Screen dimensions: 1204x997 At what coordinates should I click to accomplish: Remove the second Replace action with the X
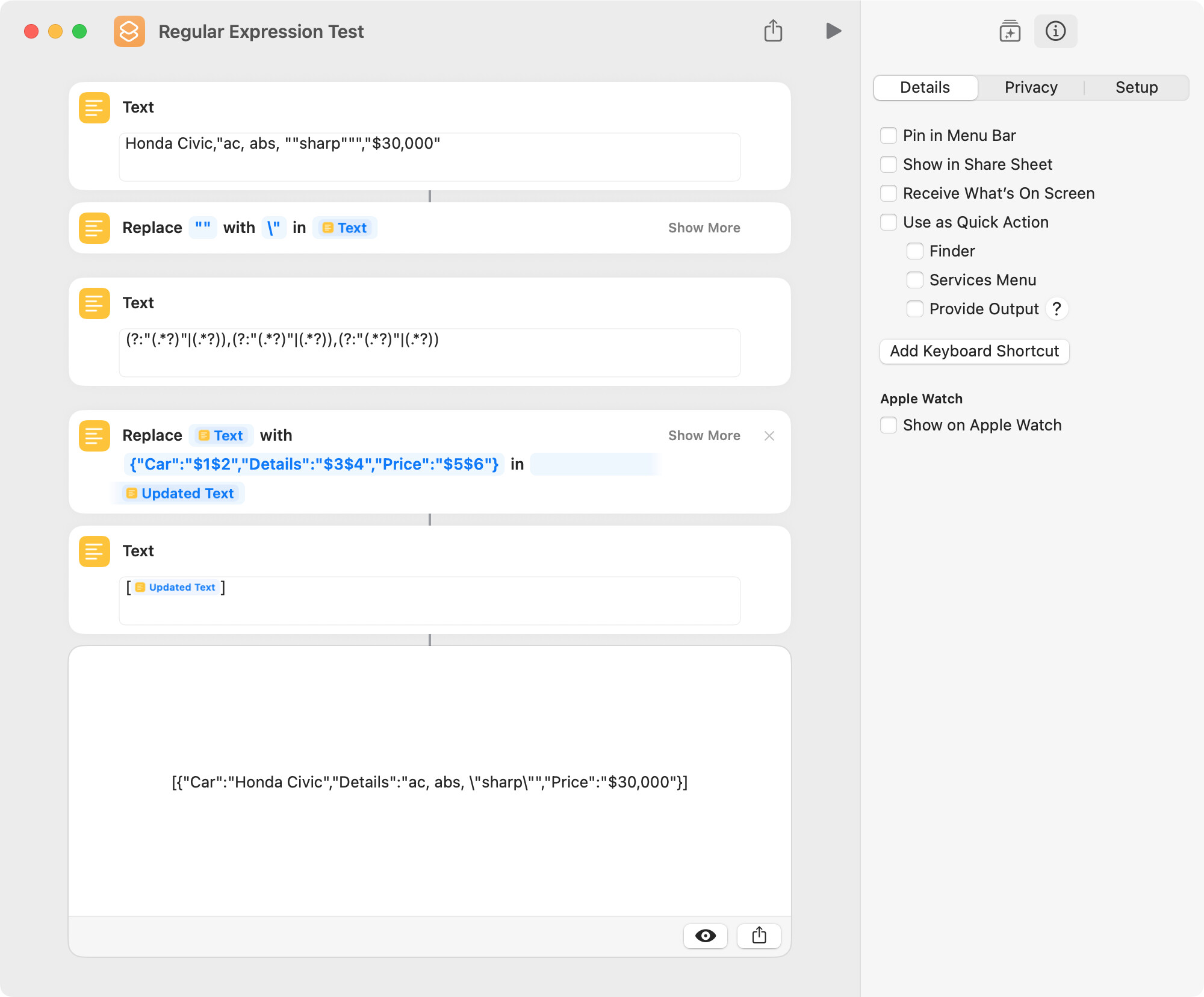[769, 436]
